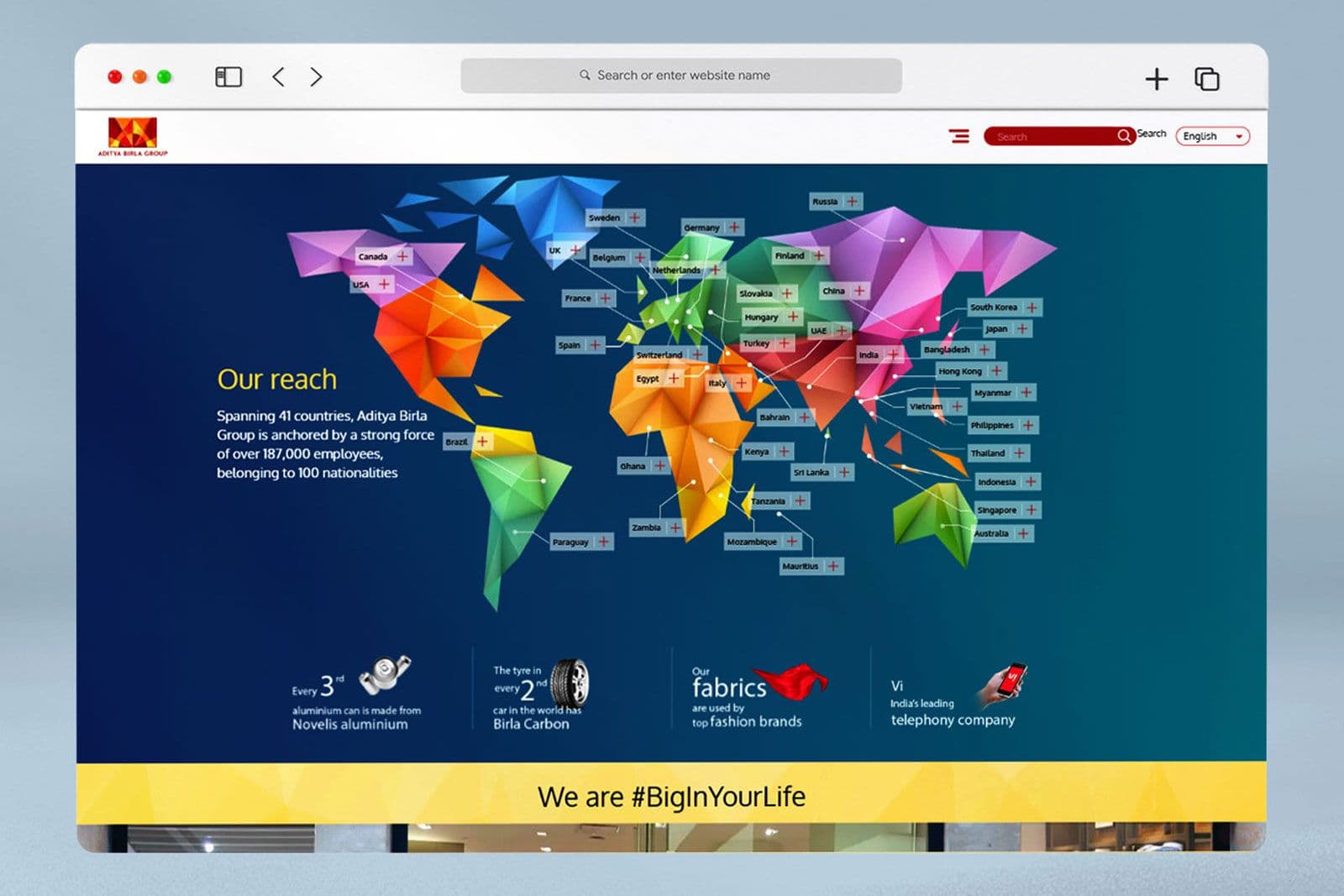
Task: Select the Singapore country label
Action: coord(997,511)
